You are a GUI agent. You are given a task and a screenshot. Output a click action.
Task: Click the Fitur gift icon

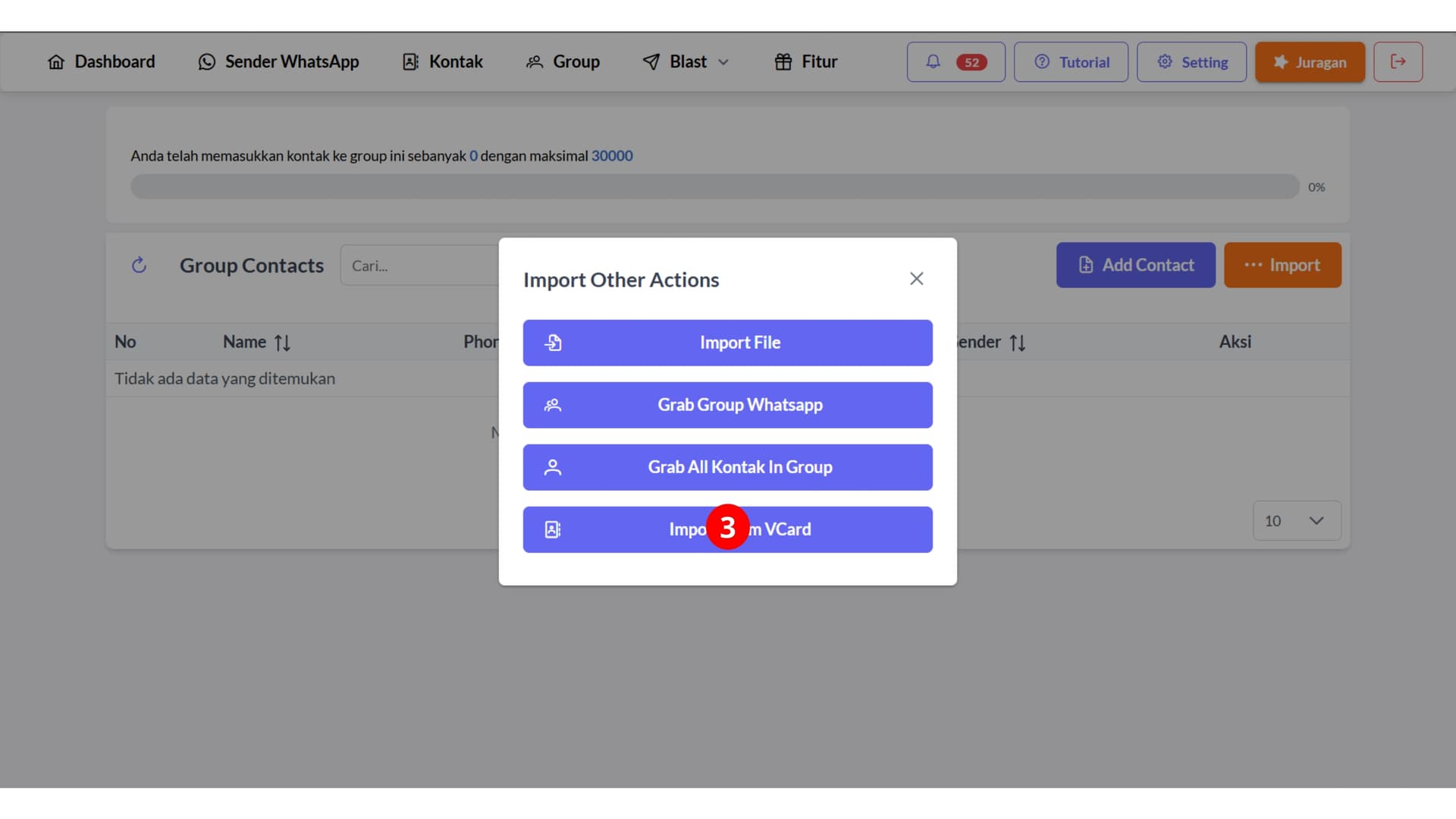click(x=783, y=62)
